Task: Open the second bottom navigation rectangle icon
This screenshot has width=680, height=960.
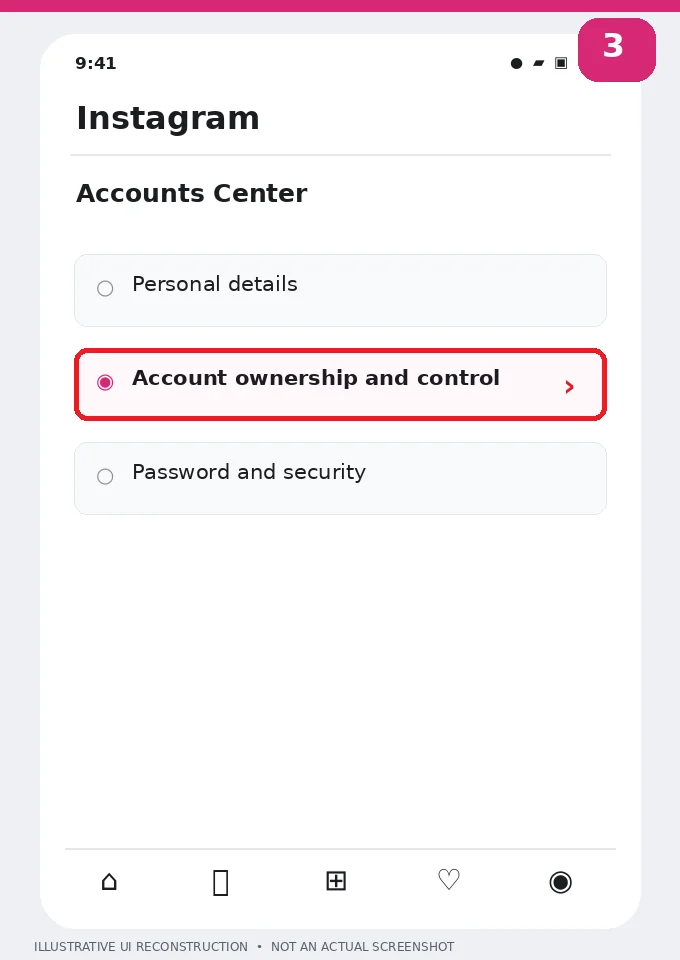Action: pos(221,883)
